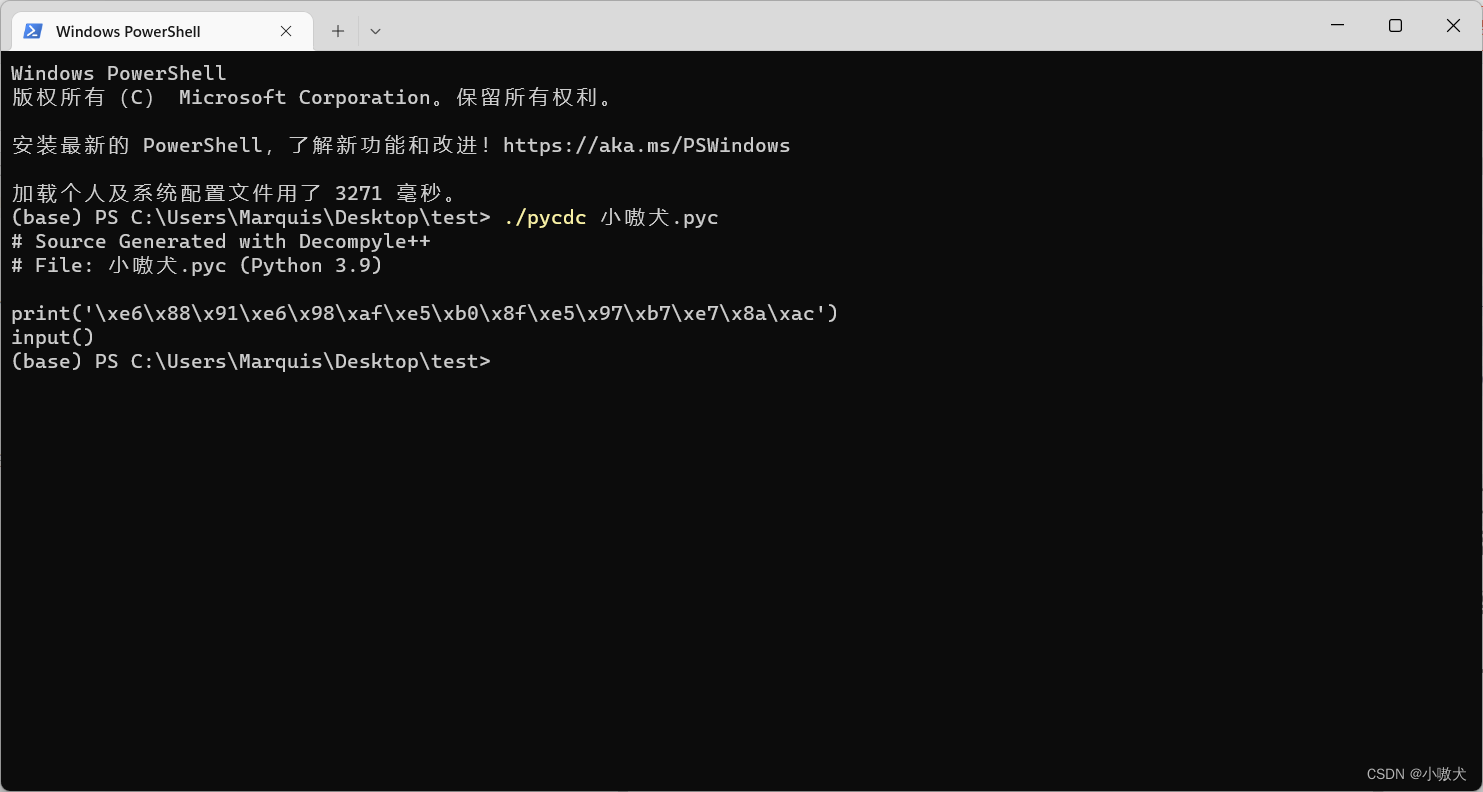Close the terminal window
This screenshot has width=1483, height=792.
[x=1453, y=26]
